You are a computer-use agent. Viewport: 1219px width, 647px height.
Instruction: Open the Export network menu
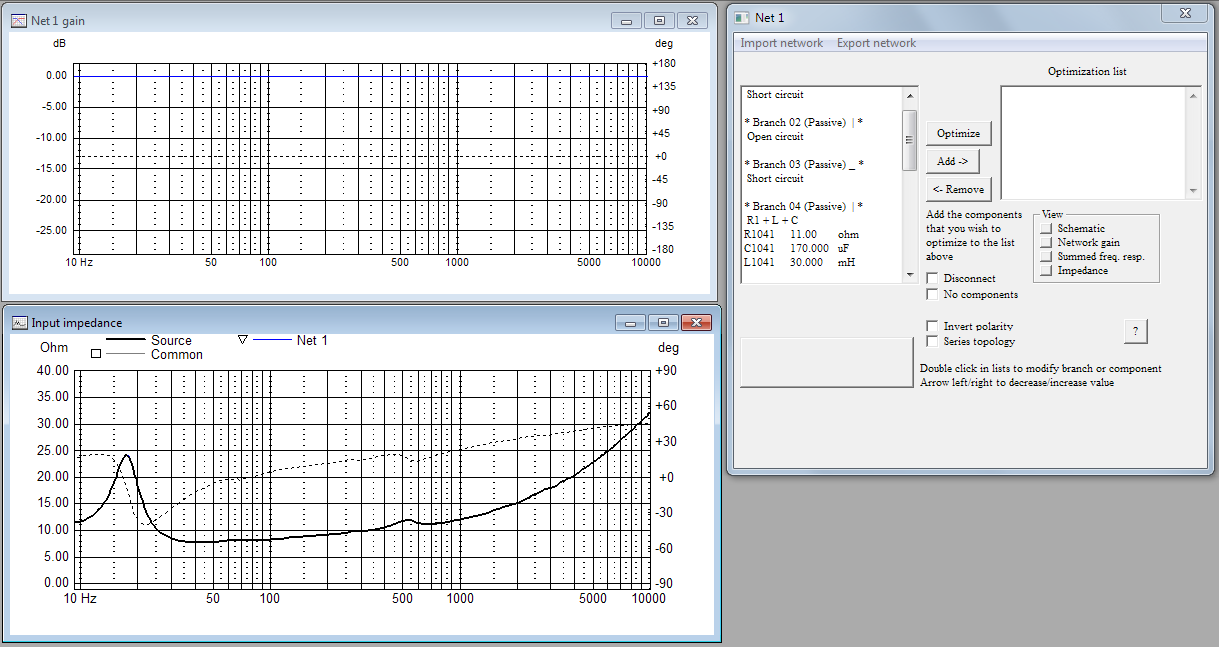coord(876,43)
